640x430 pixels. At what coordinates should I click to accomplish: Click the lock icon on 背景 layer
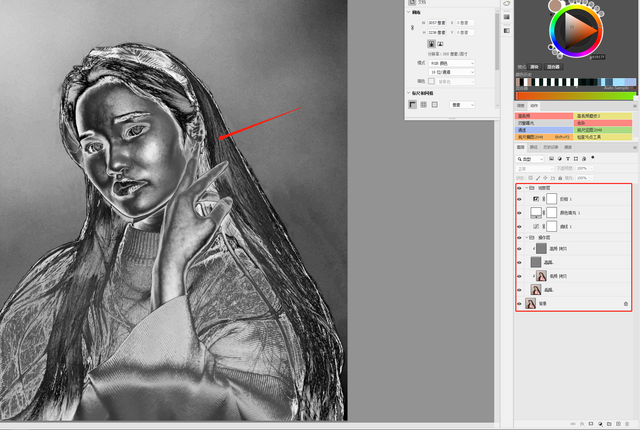[626, 303]
